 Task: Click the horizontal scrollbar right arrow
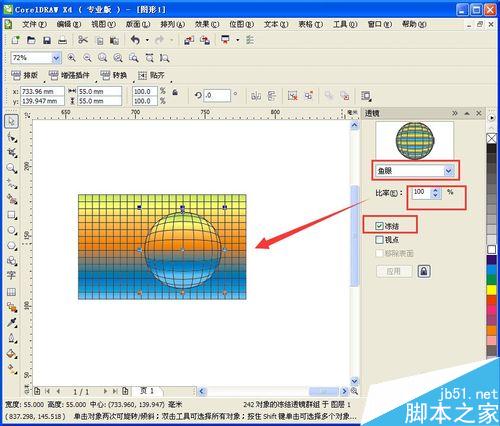tap(344, 391)
